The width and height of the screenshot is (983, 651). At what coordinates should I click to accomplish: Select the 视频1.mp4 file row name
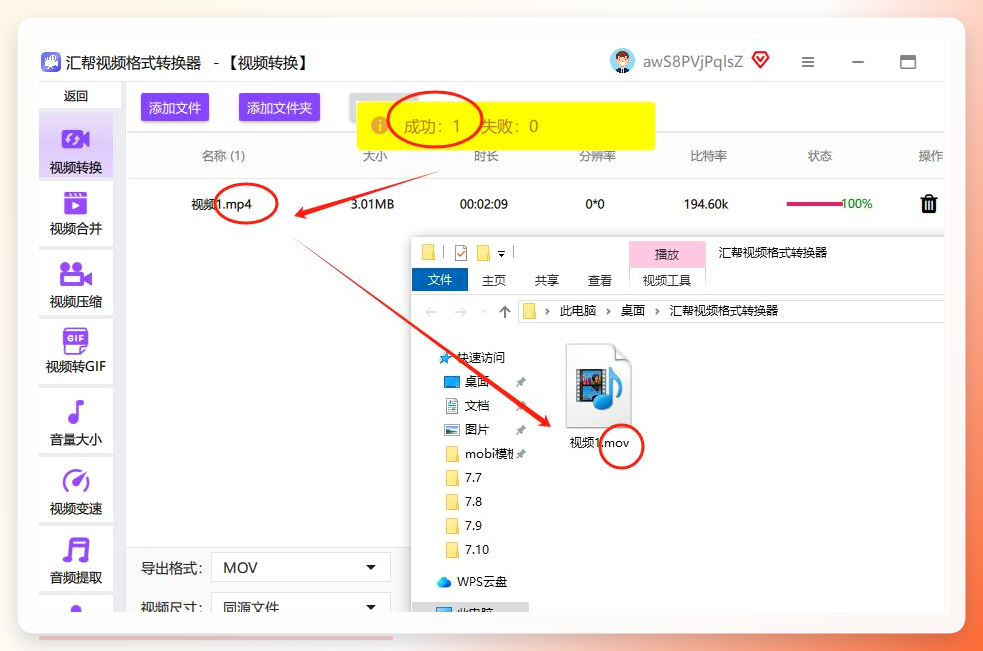tap(221, 204)
